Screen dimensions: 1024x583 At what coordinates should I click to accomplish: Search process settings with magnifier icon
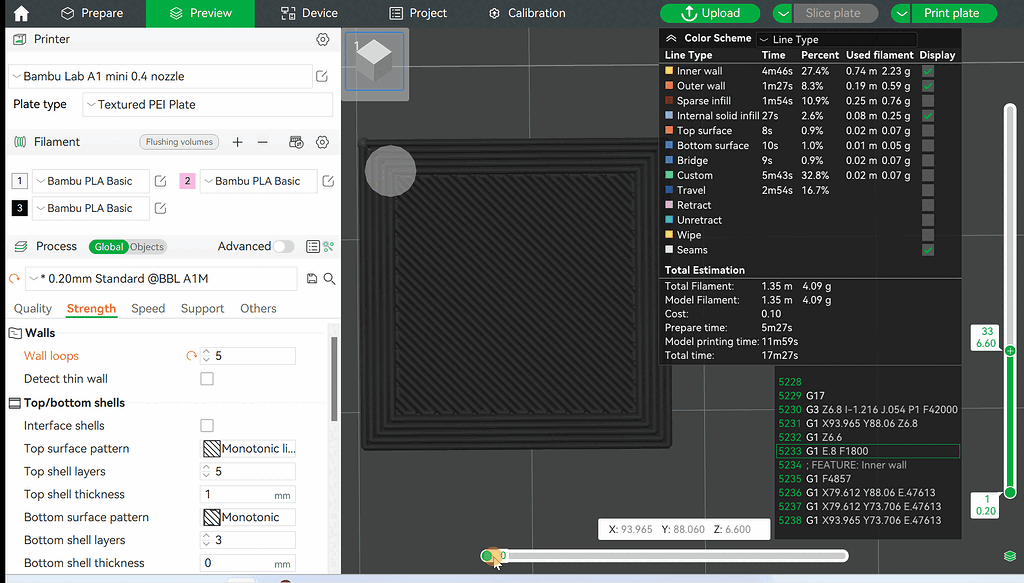click(x=330, y=279)
